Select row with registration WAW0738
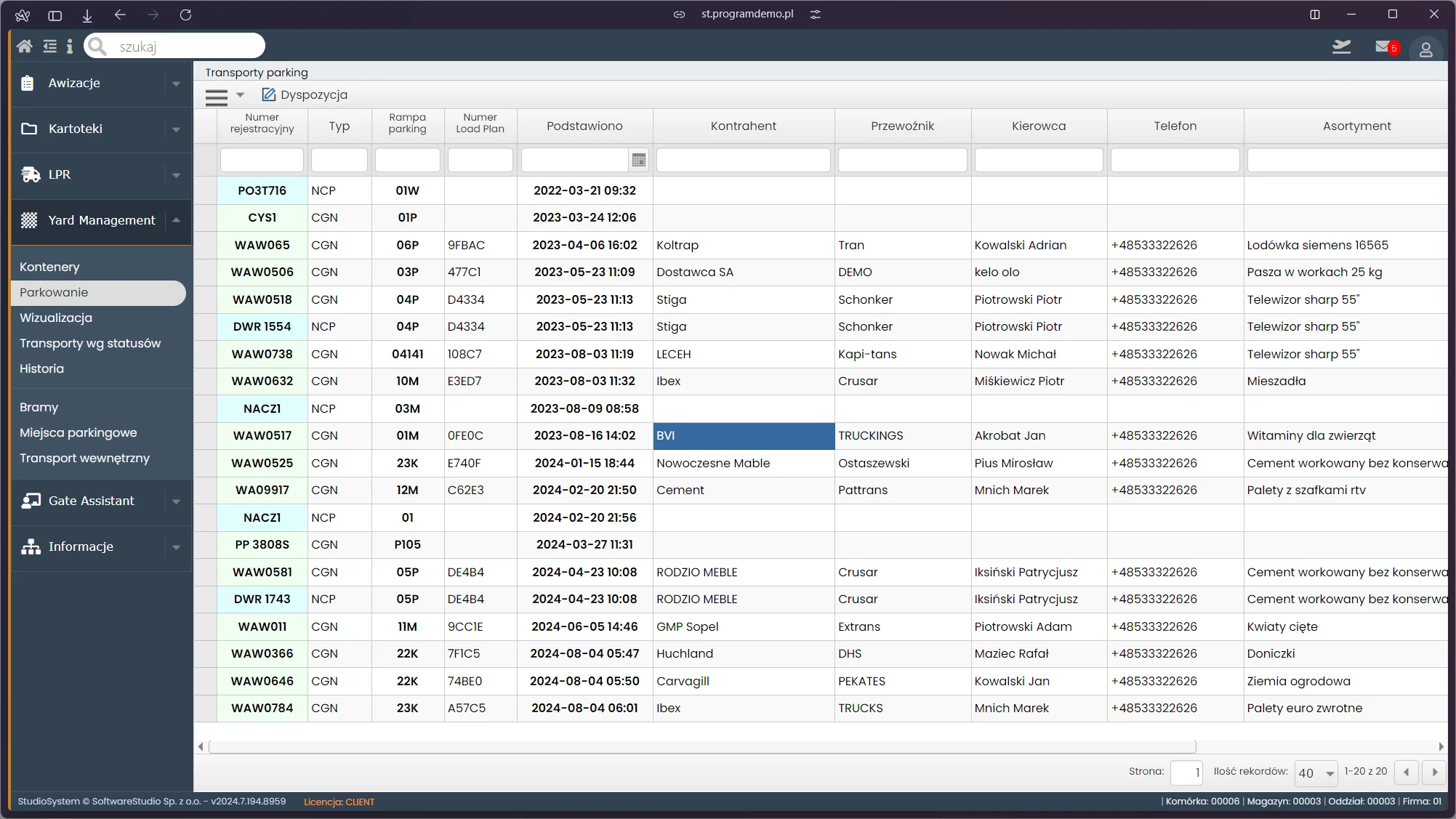 [262, 354]
